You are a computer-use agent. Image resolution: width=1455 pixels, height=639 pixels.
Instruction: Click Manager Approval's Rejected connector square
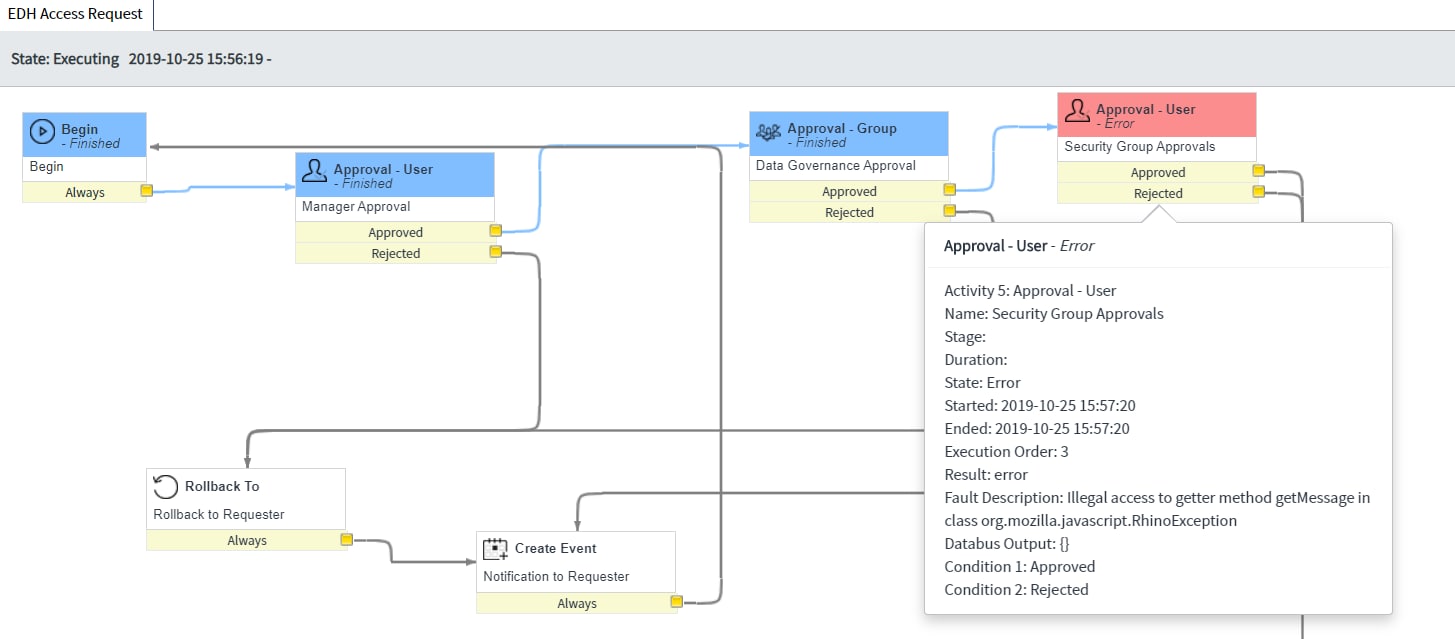[495, 253]
